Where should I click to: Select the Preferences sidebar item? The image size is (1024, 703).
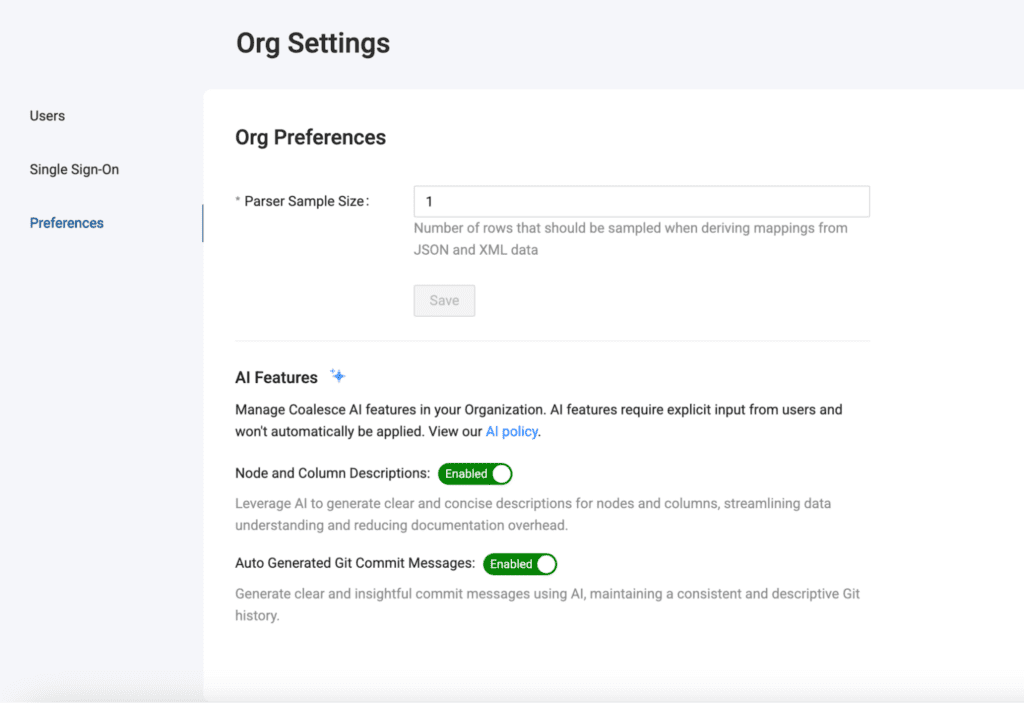coord(67,223)
